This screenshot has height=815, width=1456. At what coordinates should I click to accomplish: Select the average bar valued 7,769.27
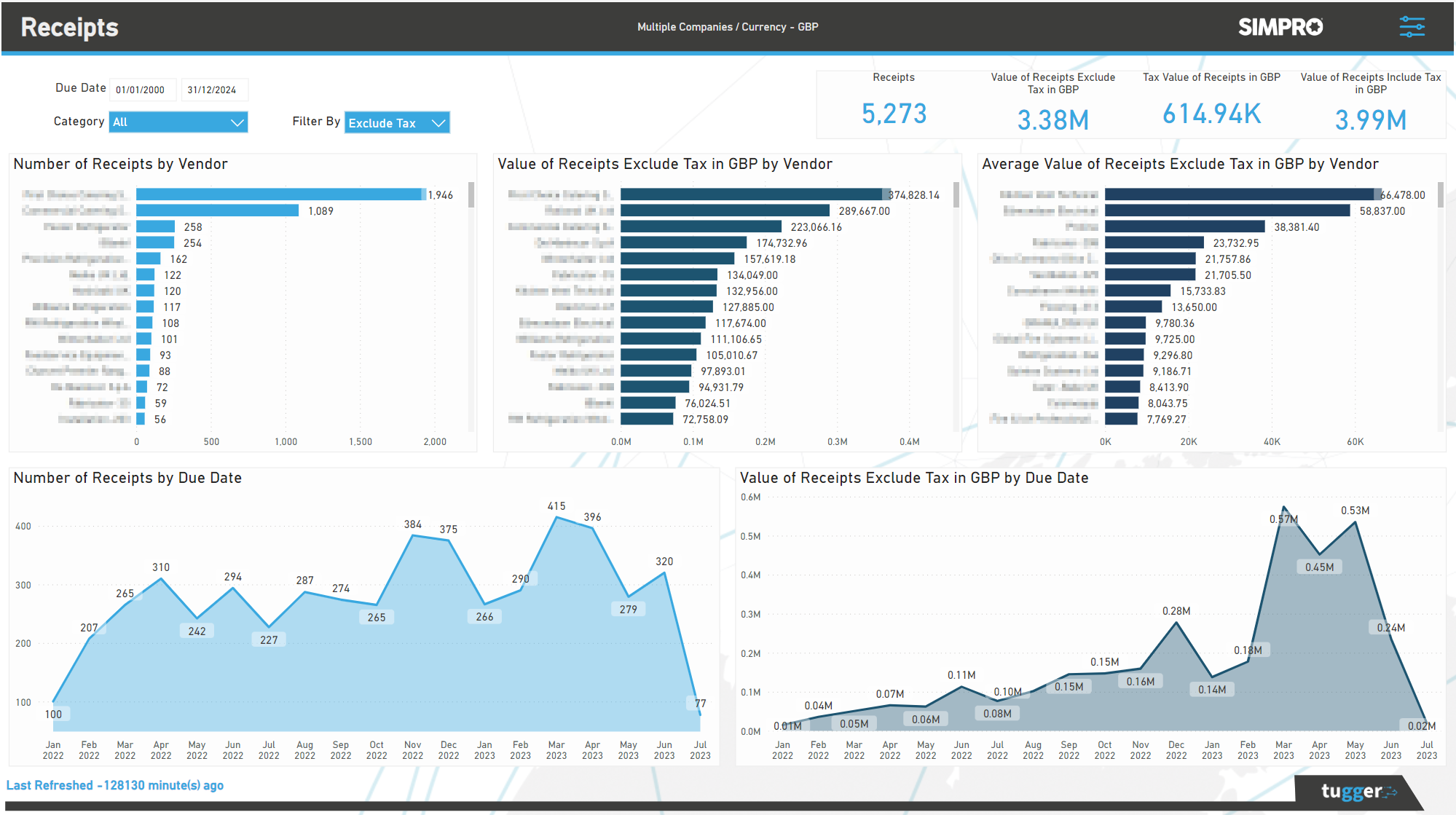(x=1121, y=419)
